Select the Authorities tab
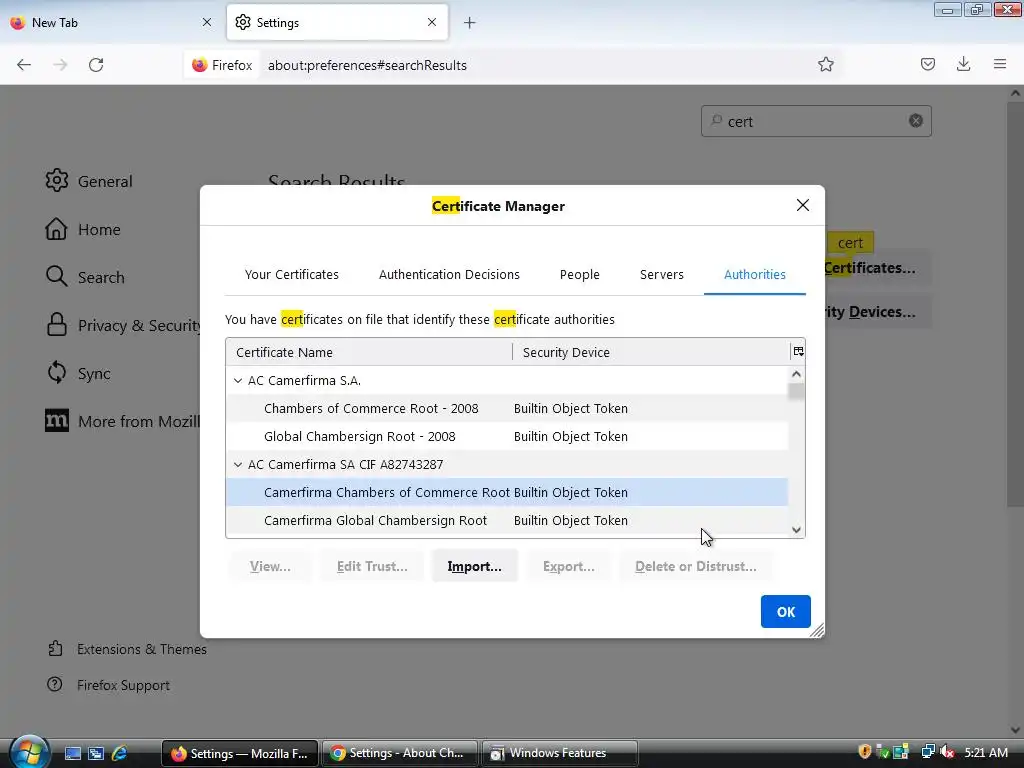Viewport: 1024px width, 768px height. click(x=754, y=274)
